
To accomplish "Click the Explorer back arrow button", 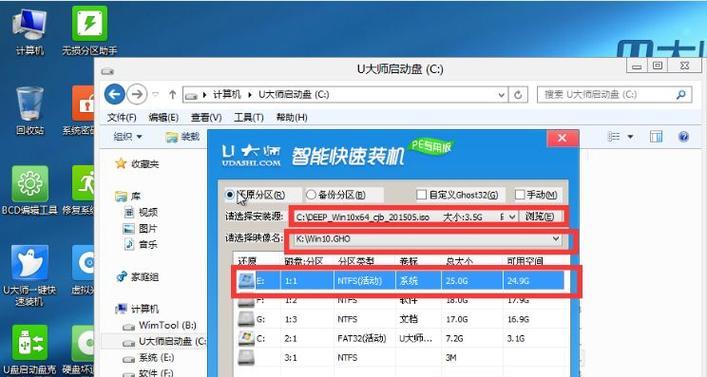I will pyautogui.click(x=115, y=95).
